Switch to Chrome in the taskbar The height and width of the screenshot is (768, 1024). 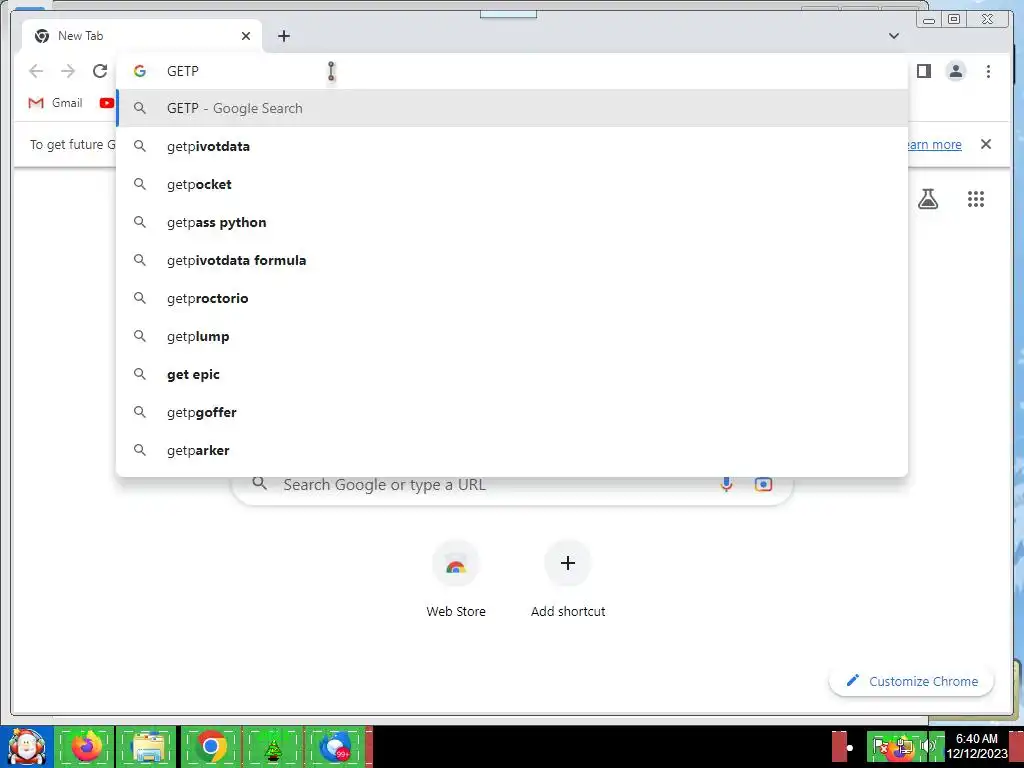coord(210,746)
